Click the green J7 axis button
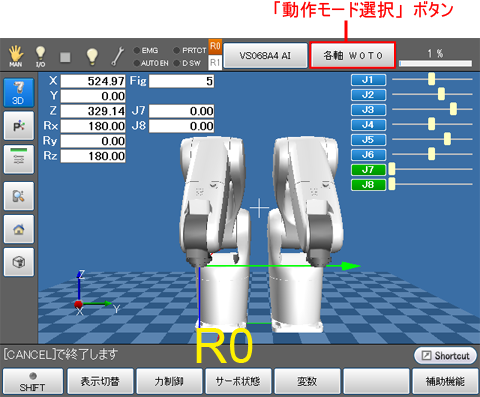The height and width of the screenshot is (397, 480). 368,170
